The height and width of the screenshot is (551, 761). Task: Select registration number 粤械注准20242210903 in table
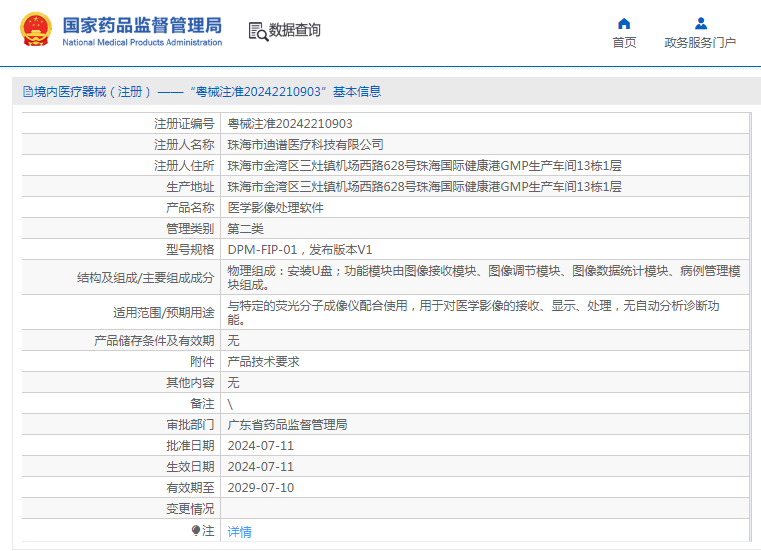tap(290, 124)
